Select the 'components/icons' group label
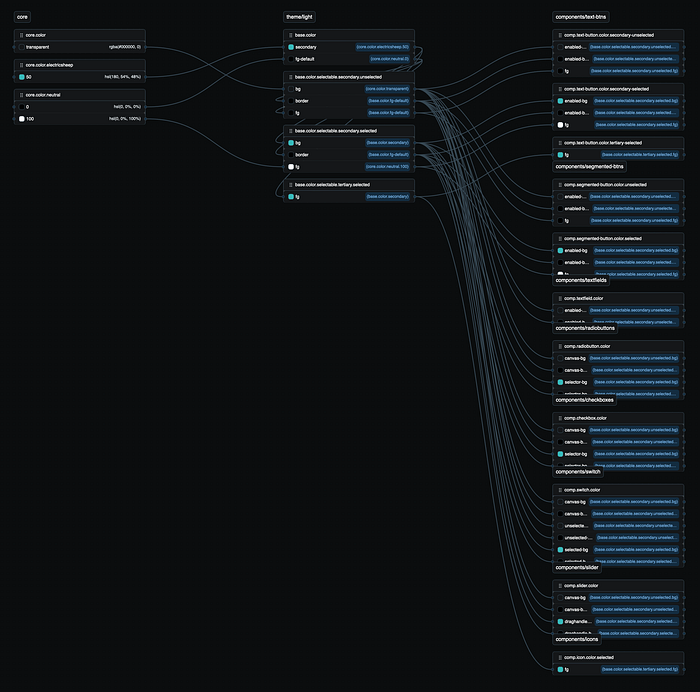Screen dimensions: 700x692 coord(577,639)
